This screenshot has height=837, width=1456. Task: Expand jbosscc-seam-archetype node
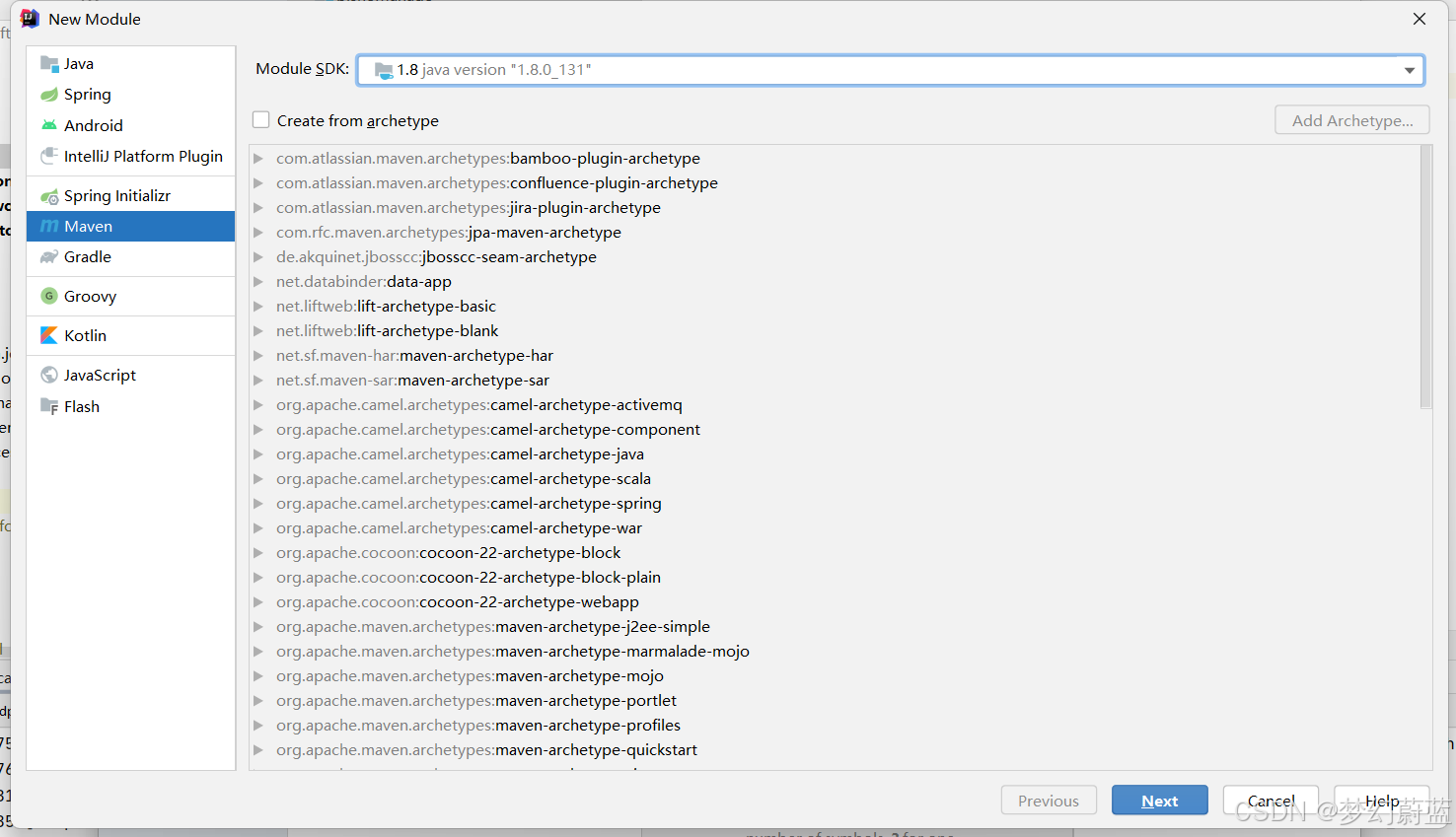pyautogui.click(x=258, y=257)
